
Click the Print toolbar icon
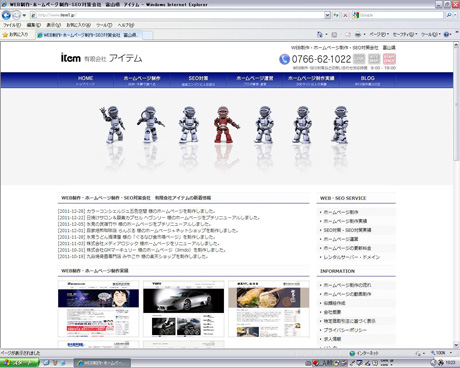358,34
